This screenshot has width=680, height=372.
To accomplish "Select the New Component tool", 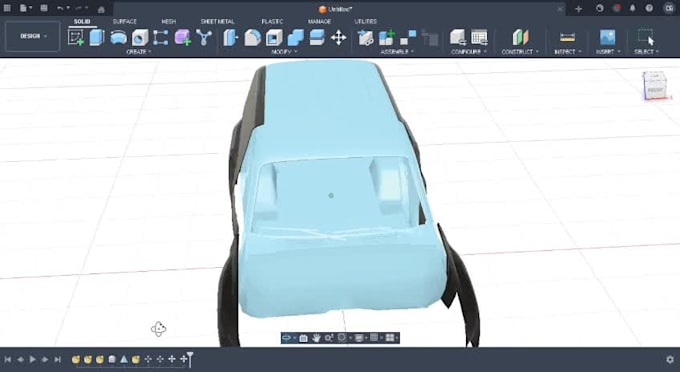I will 366,38.
